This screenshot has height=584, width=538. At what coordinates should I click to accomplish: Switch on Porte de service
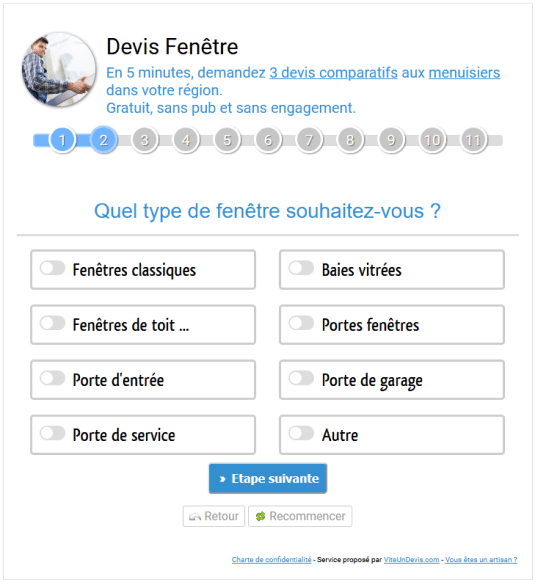coord(53,434)
